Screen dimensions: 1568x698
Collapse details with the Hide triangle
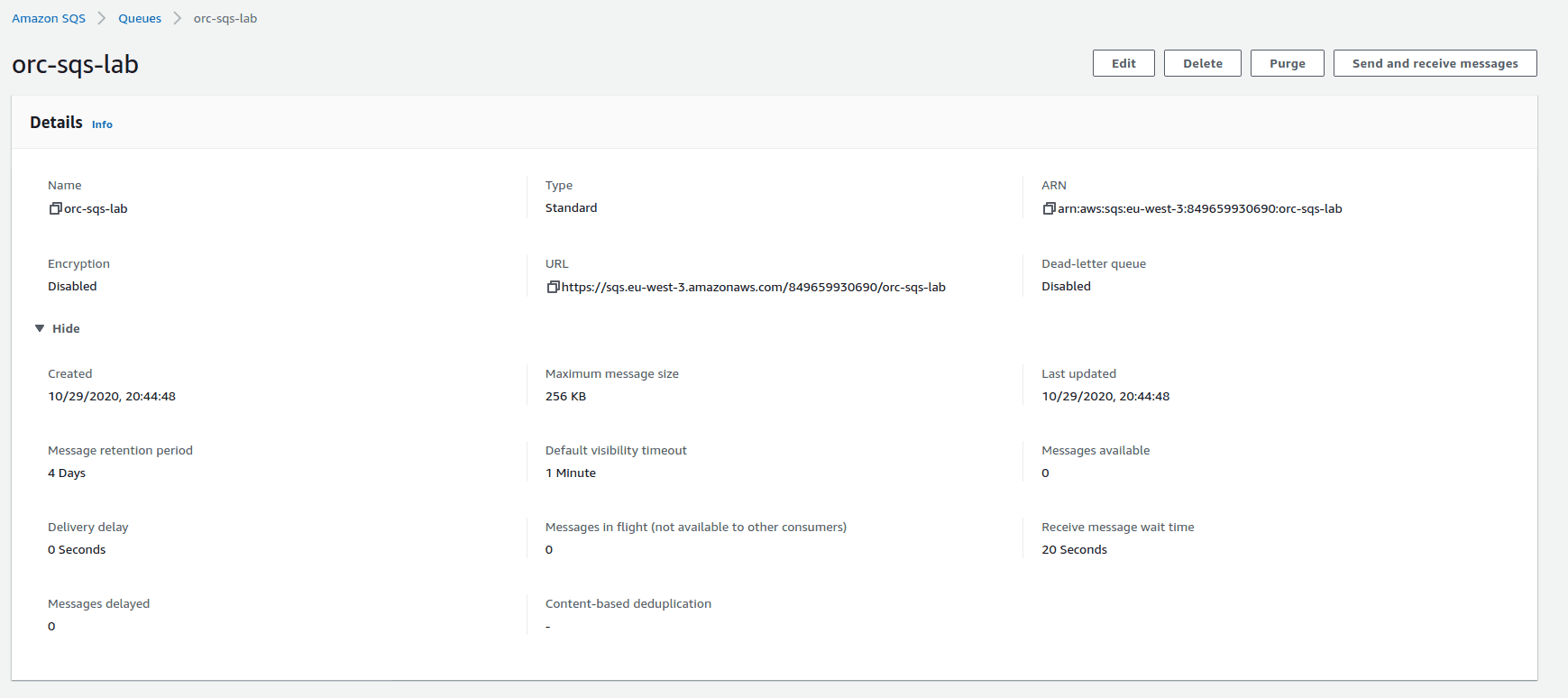click(40, 328)
